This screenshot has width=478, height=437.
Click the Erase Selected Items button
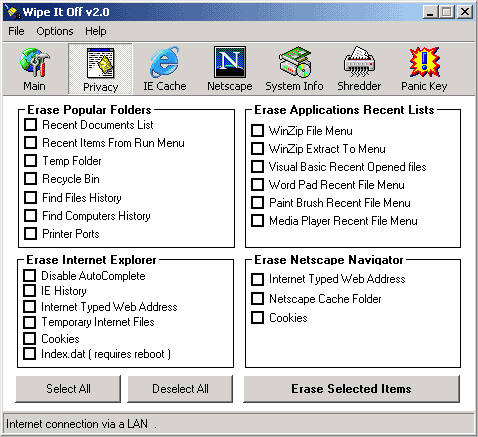click(x=351, y=389)
